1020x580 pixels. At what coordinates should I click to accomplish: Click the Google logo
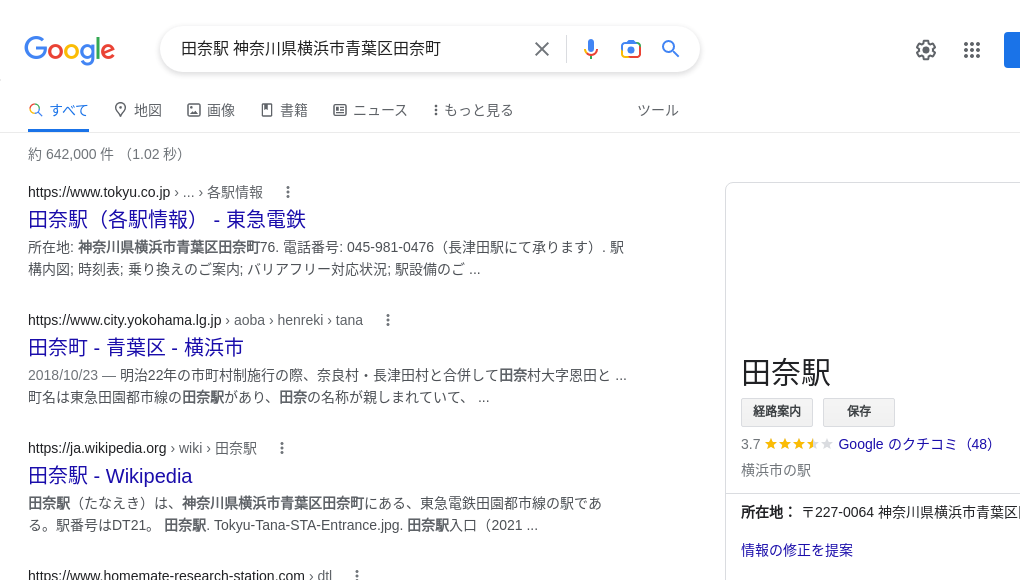pyautogui.click(x=69, y=51)
